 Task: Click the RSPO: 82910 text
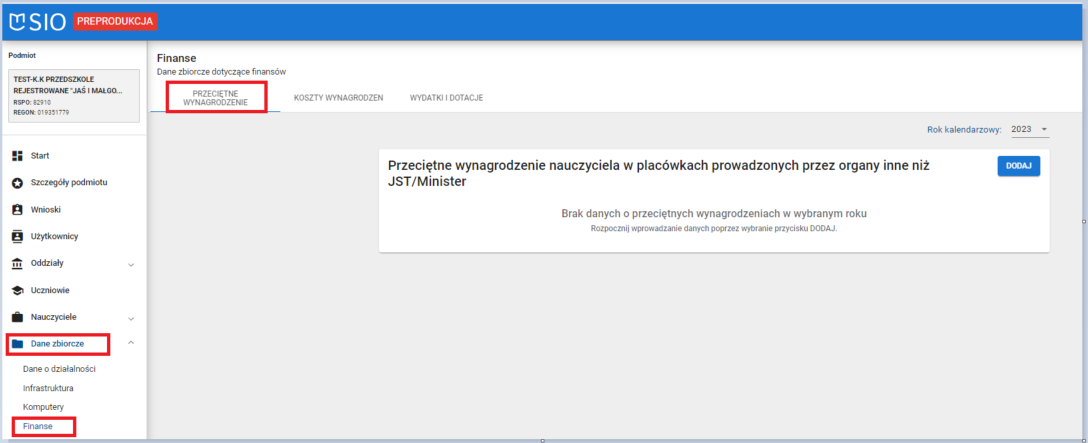[32, 102]
